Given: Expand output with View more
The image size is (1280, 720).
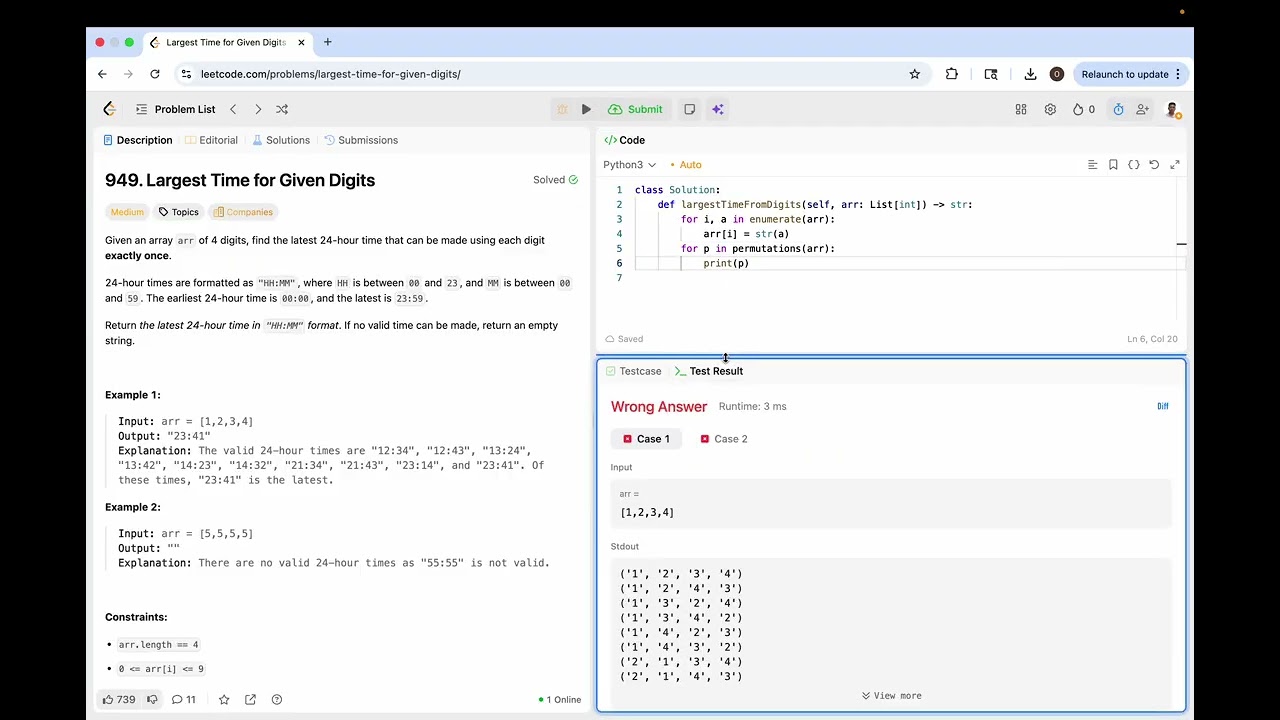Looking at the screenshot, I should point(891,696).
